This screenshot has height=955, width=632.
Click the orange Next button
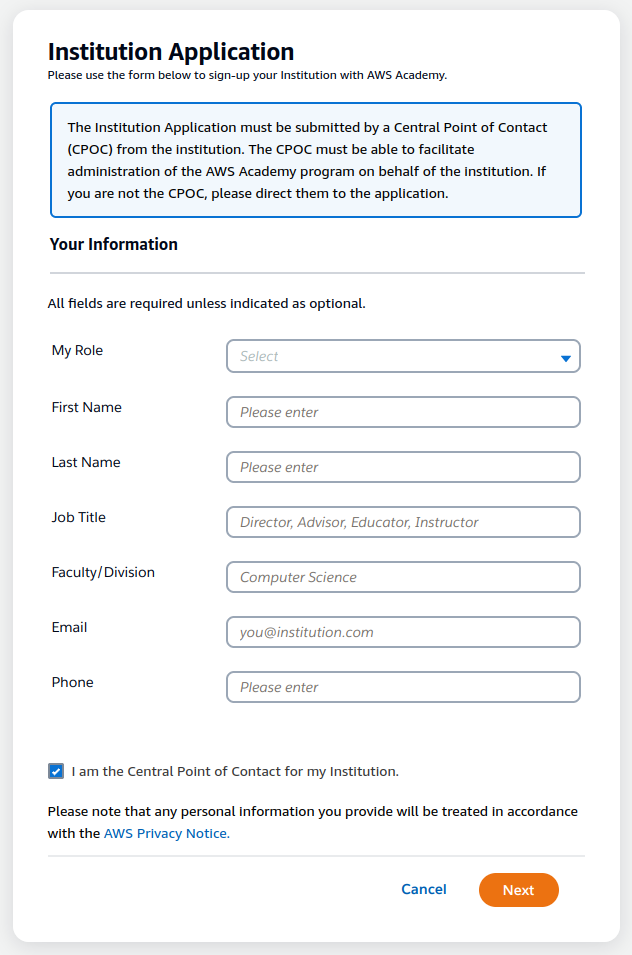click(x=518, y=890)
